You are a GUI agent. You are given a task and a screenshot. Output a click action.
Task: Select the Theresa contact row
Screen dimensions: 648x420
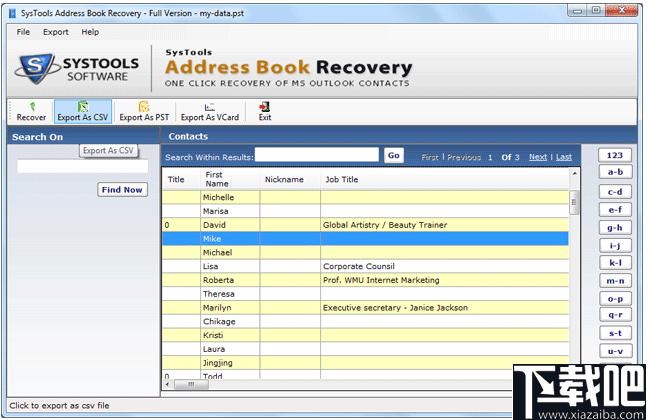click(x=365, y=294)
